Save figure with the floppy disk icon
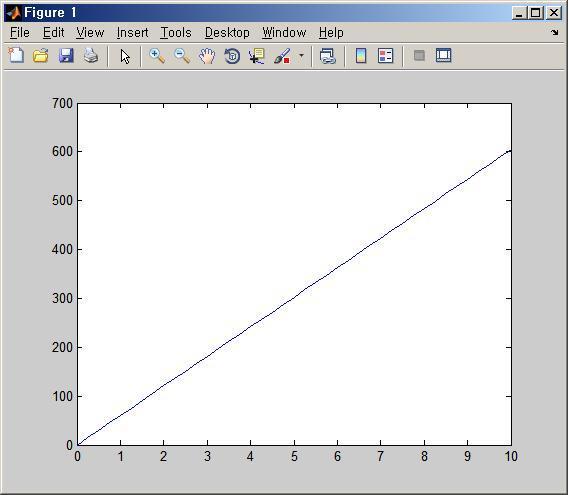 click(x=66, y=56)
